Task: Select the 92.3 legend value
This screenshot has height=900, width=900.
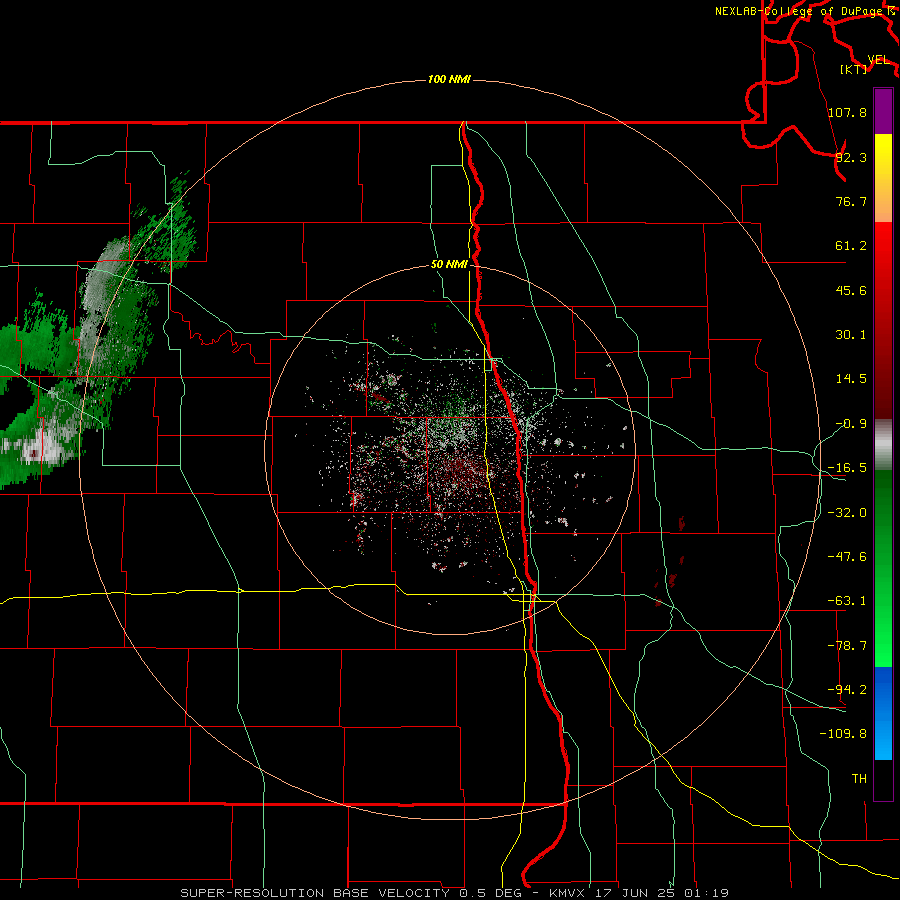Action: click(851, 157)
